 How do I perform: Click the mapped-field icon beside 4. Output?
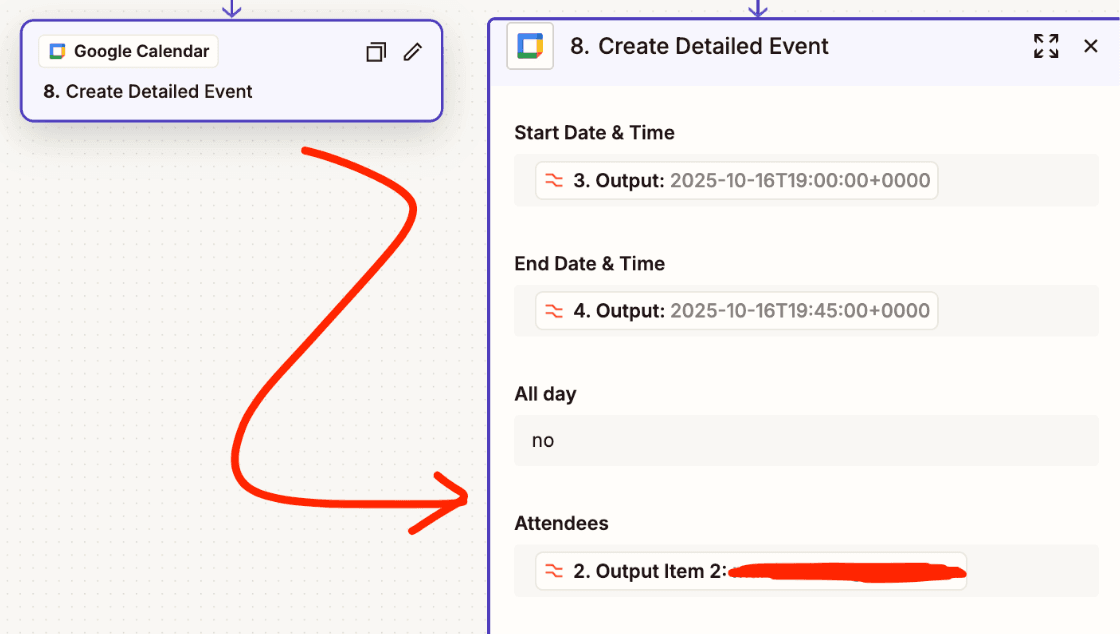553,310
